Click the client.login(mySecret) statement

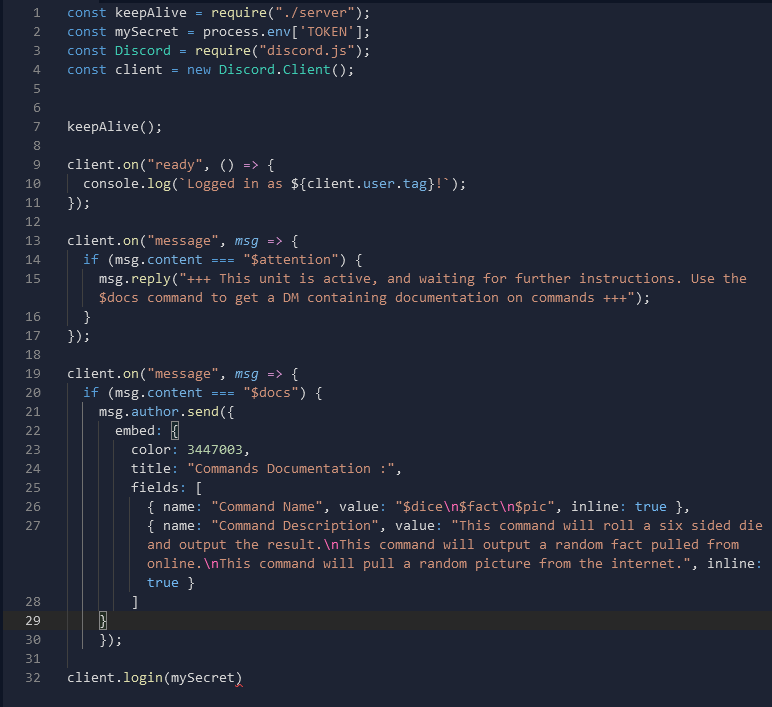154,678
